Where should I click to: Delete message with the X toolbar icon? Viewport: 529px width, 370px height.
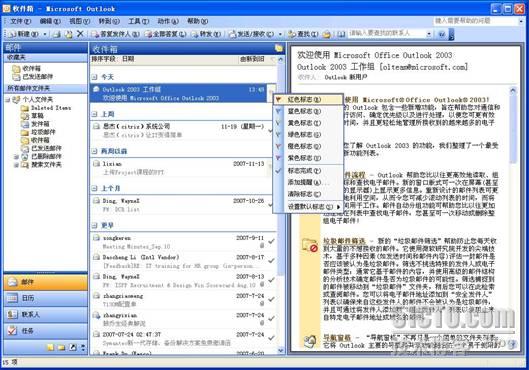click(x=80, y=34)
